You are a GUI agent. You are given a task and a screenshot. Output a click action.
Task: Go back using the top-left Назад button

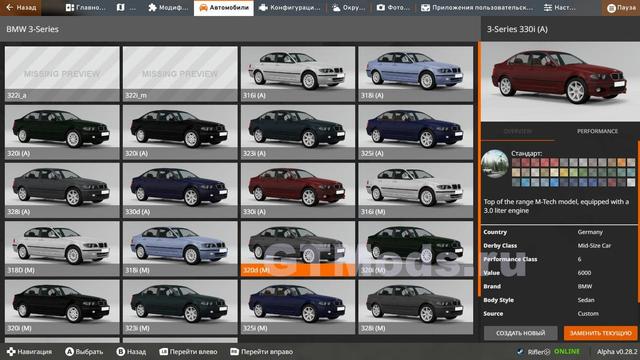tap(21, 8)
